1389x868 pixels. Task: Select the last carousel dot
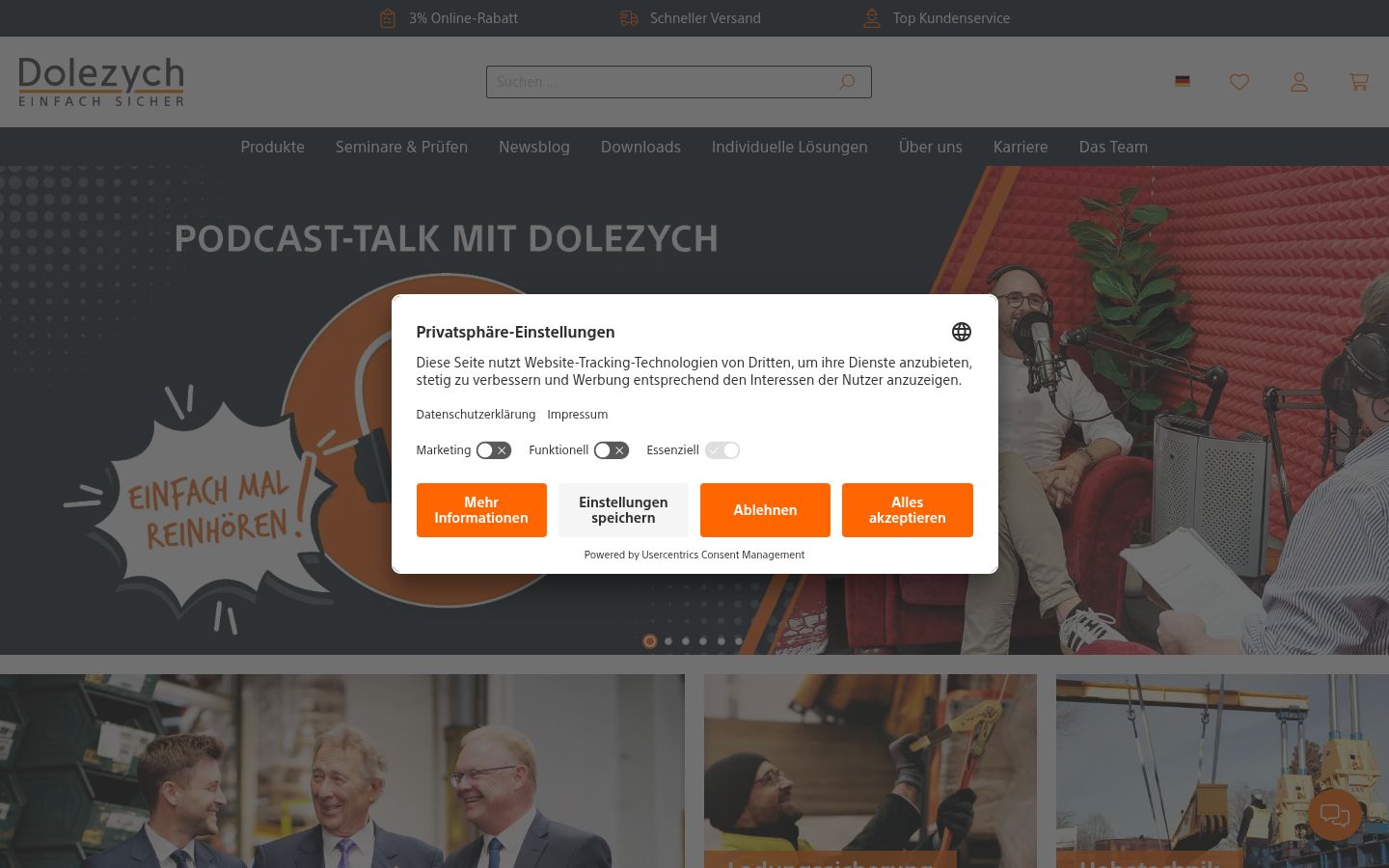pos(739,641)
